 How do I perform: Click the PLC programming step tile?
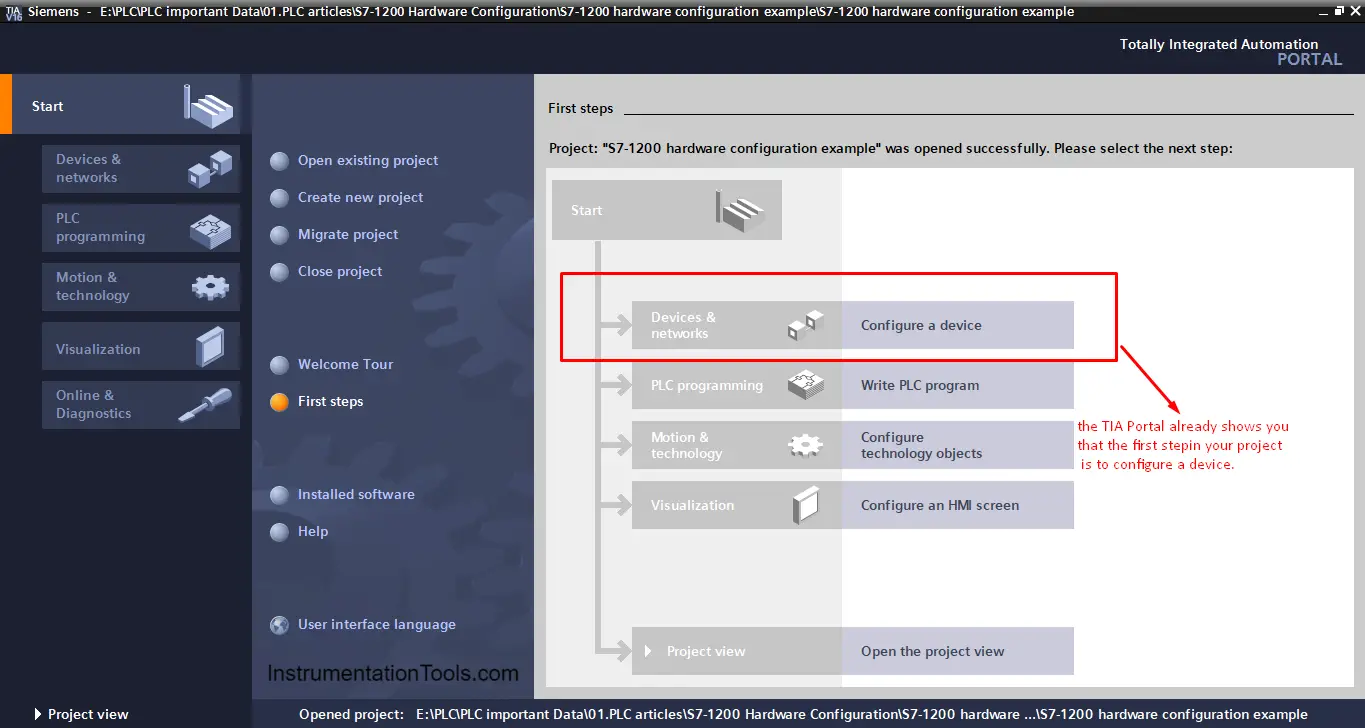click(736, 385)
